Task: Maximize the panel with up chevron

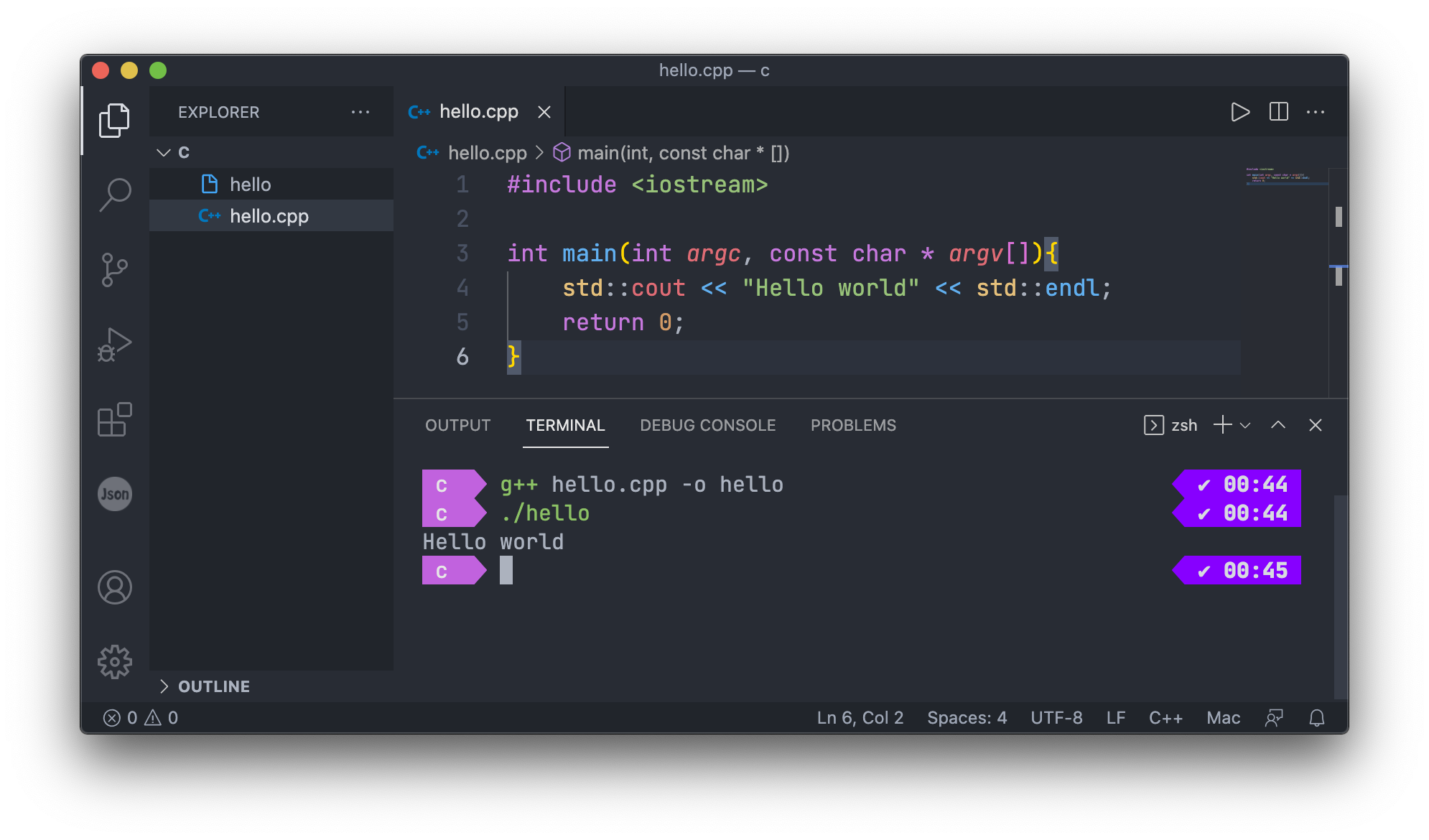Action: click(1278, 425)
